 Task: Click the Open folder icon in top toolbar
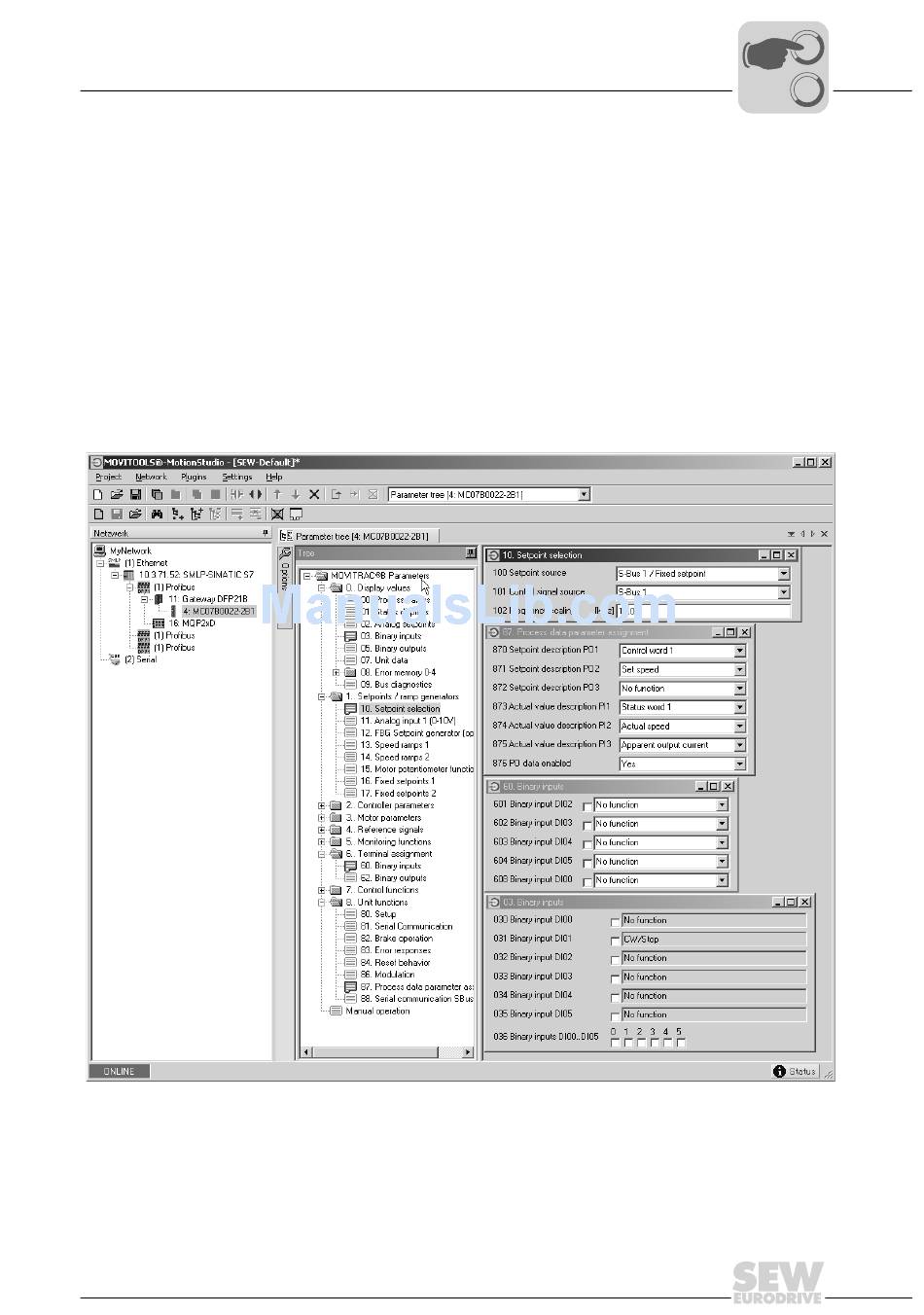coord(117,495)
